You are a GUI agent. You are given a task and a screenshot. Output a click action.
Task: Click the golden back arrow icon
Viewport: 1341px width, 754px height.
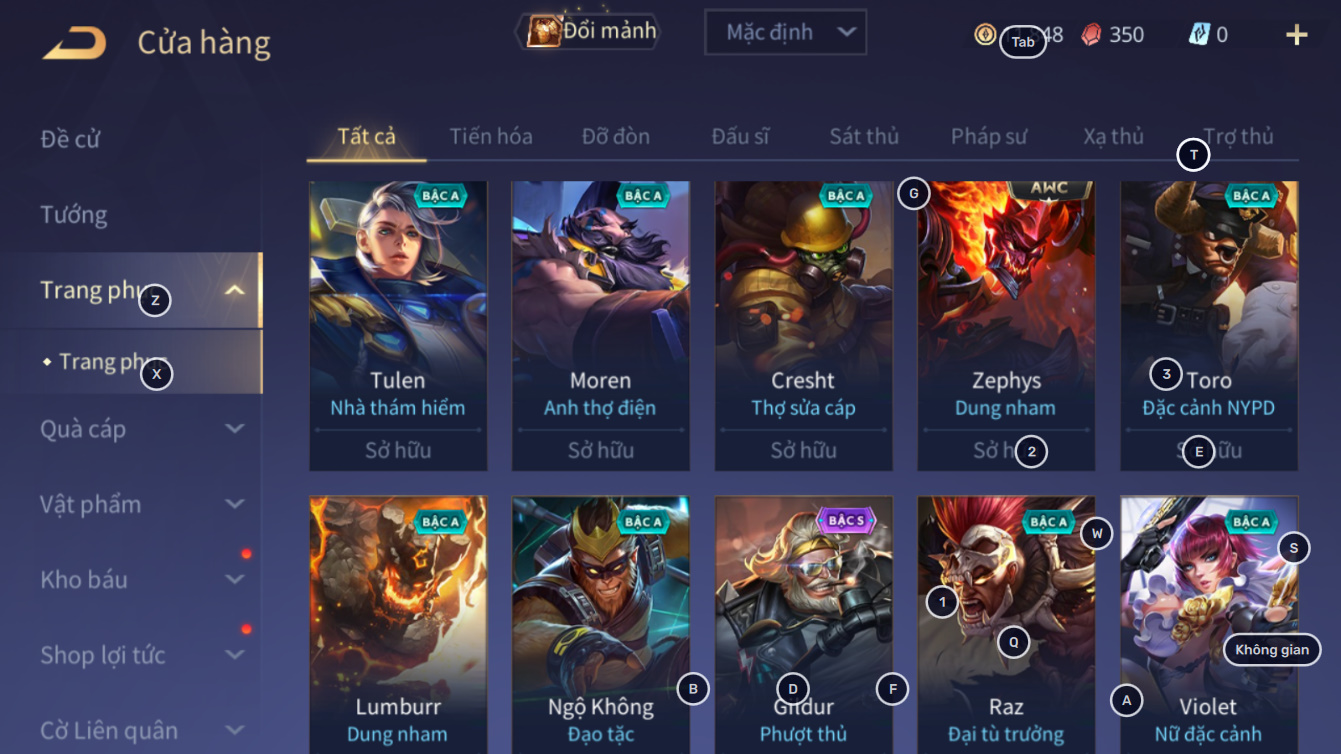point(74,43)
